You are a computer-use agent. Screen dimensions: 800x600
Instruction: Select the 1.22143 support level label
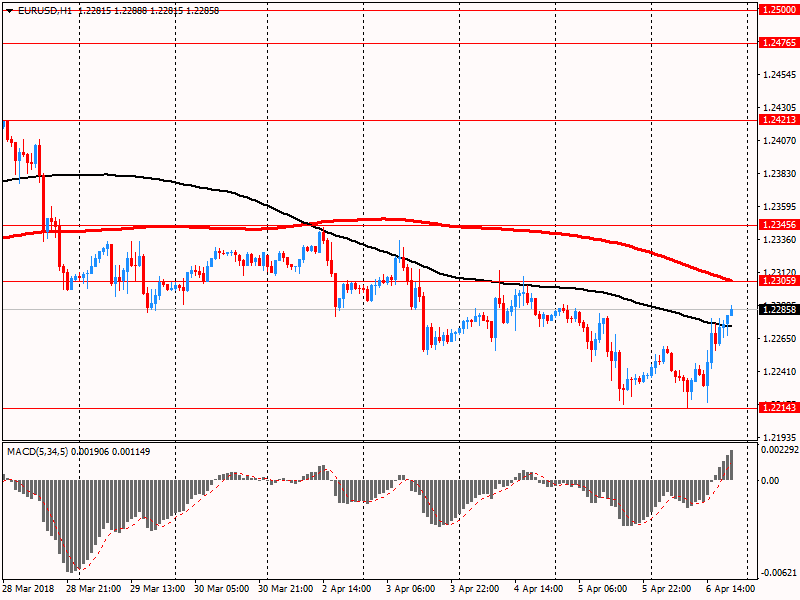click(779, 407)
